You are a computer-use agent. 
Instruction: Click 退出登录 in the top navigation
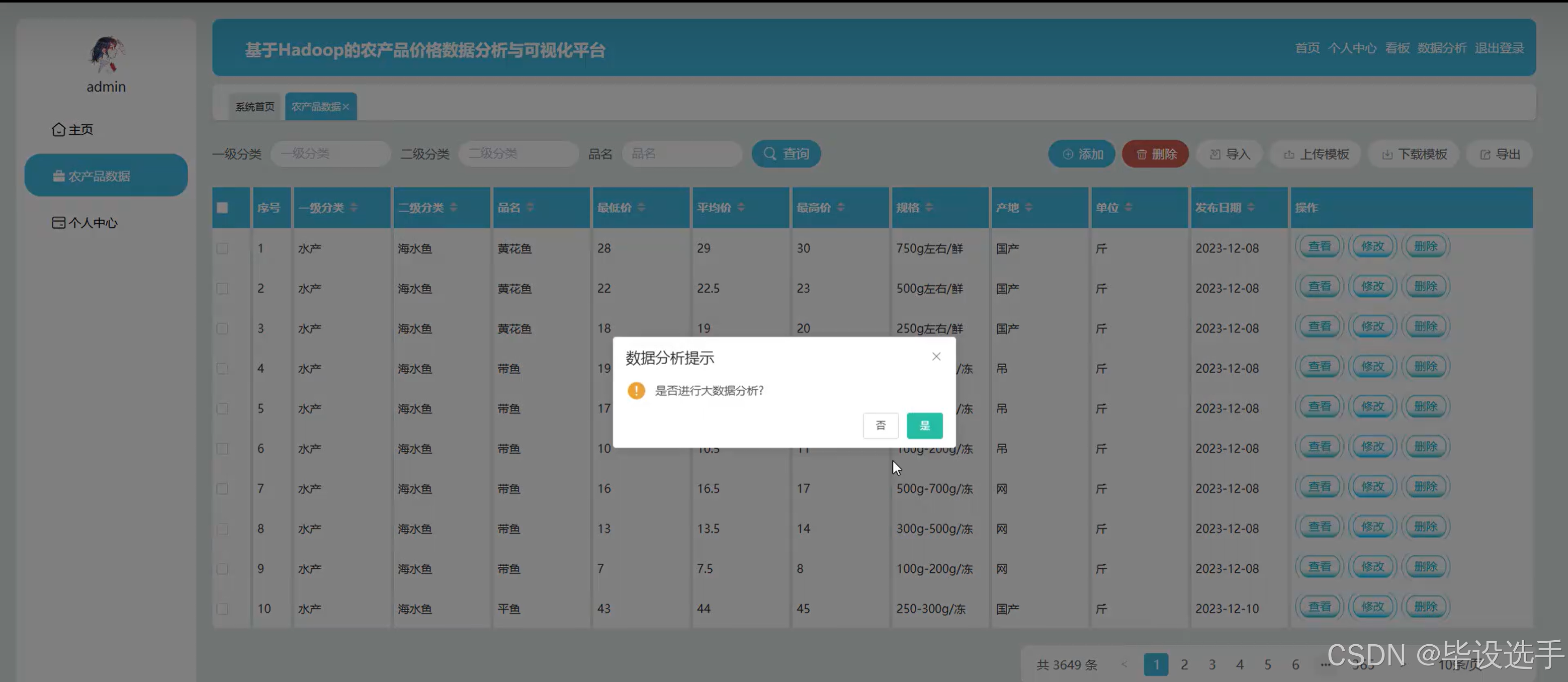(1499, 48)
